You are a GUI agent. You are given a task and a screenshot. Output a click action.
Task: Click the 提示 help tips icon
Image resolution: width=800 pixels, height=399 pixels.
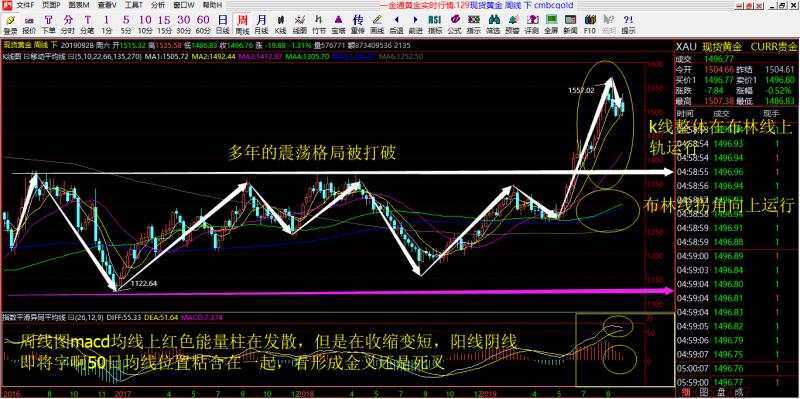[628, 24]
